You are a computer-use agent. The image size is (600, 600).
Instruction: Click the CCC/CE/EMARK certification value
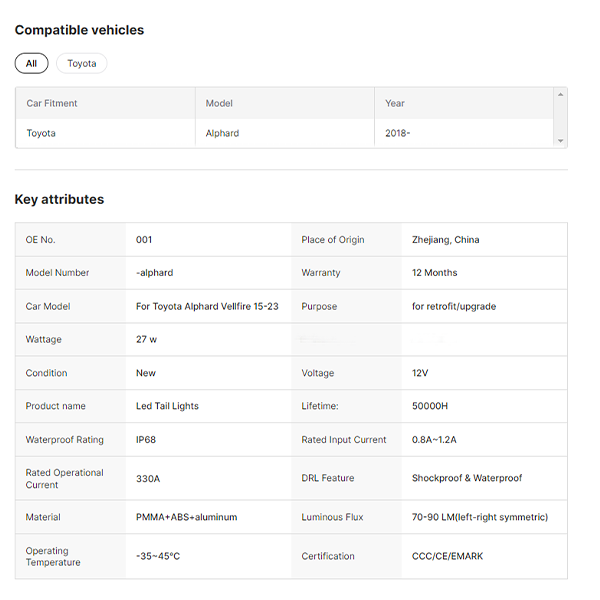tap(447, 556)
